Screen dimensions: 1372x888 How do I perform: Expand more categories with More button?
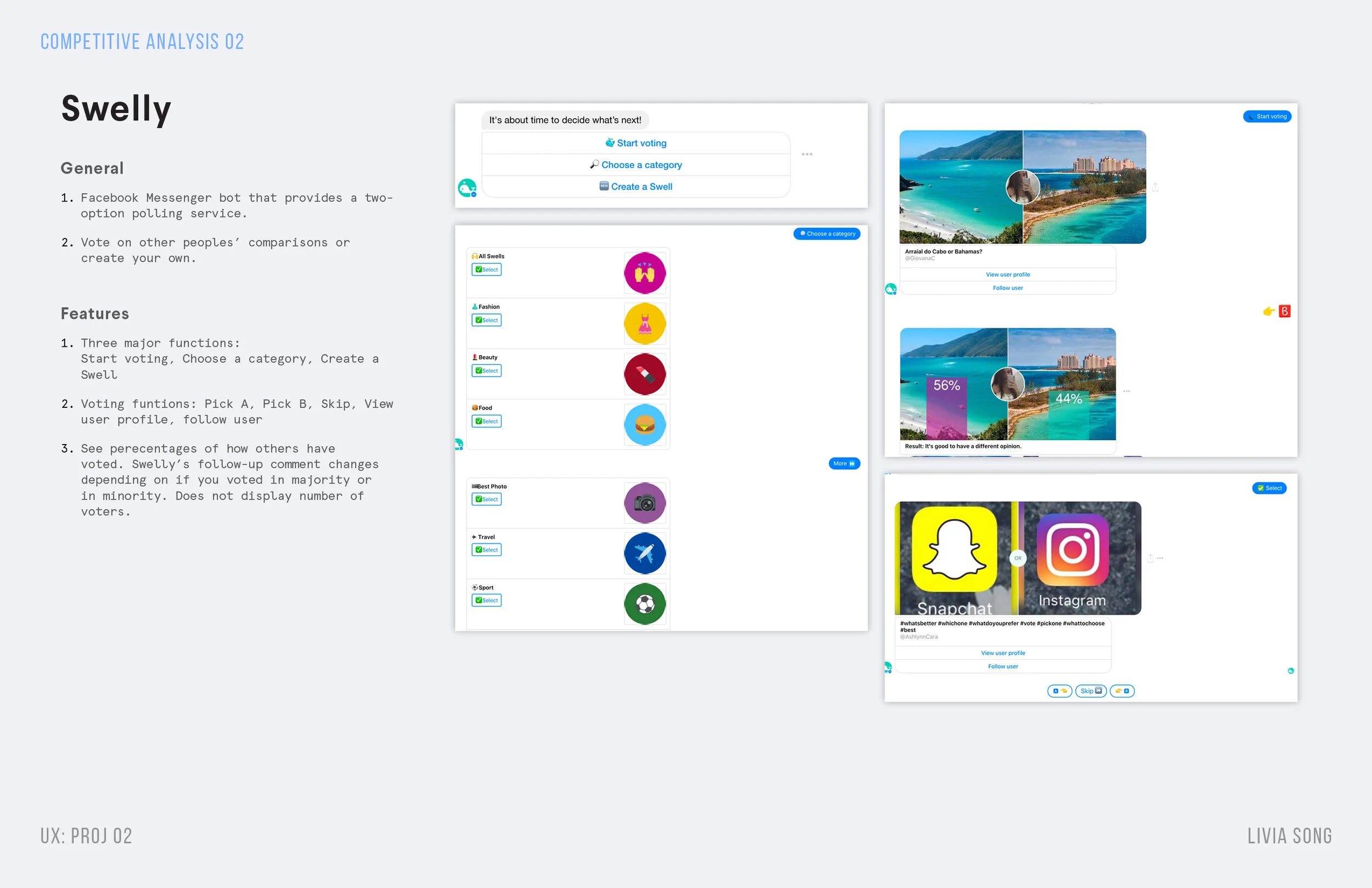(x=844, y=464)
